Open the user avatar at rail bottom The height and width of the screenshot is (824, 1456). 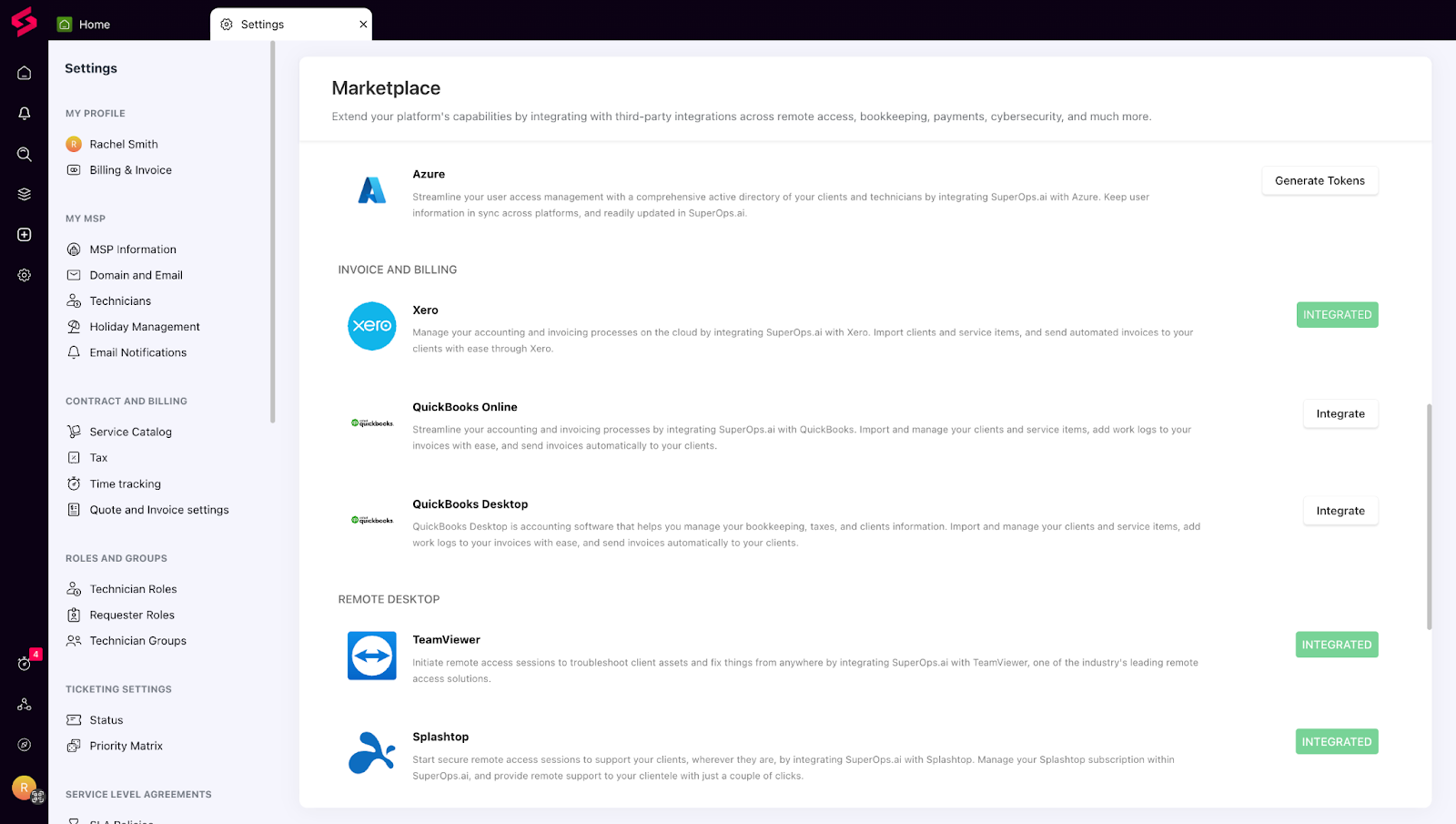pyautogui.click(x=25, y=788)
